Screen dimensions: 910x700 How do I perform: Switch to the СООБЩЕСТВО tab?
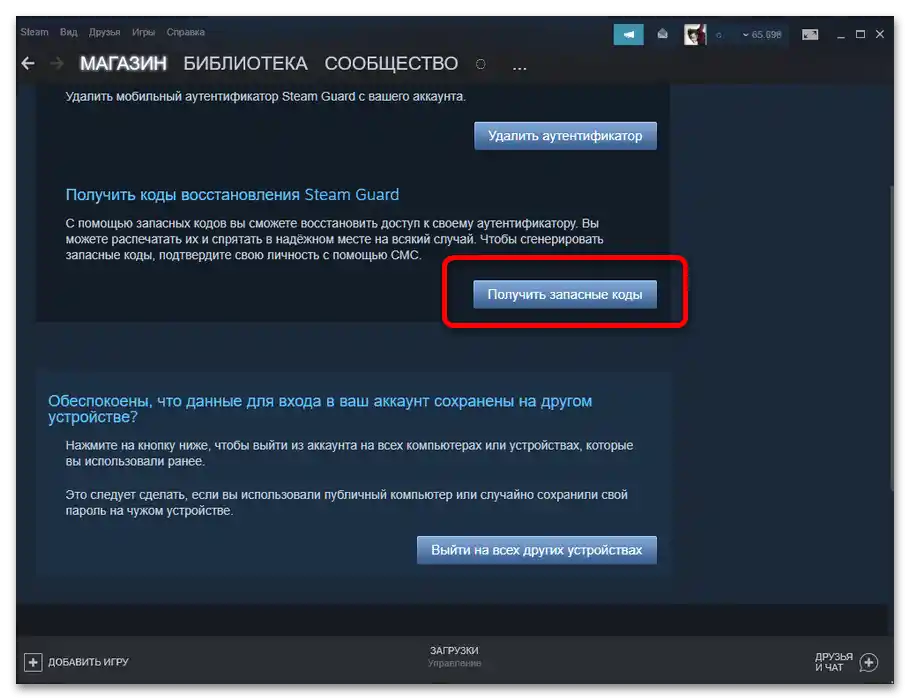[x=391, y=63]
